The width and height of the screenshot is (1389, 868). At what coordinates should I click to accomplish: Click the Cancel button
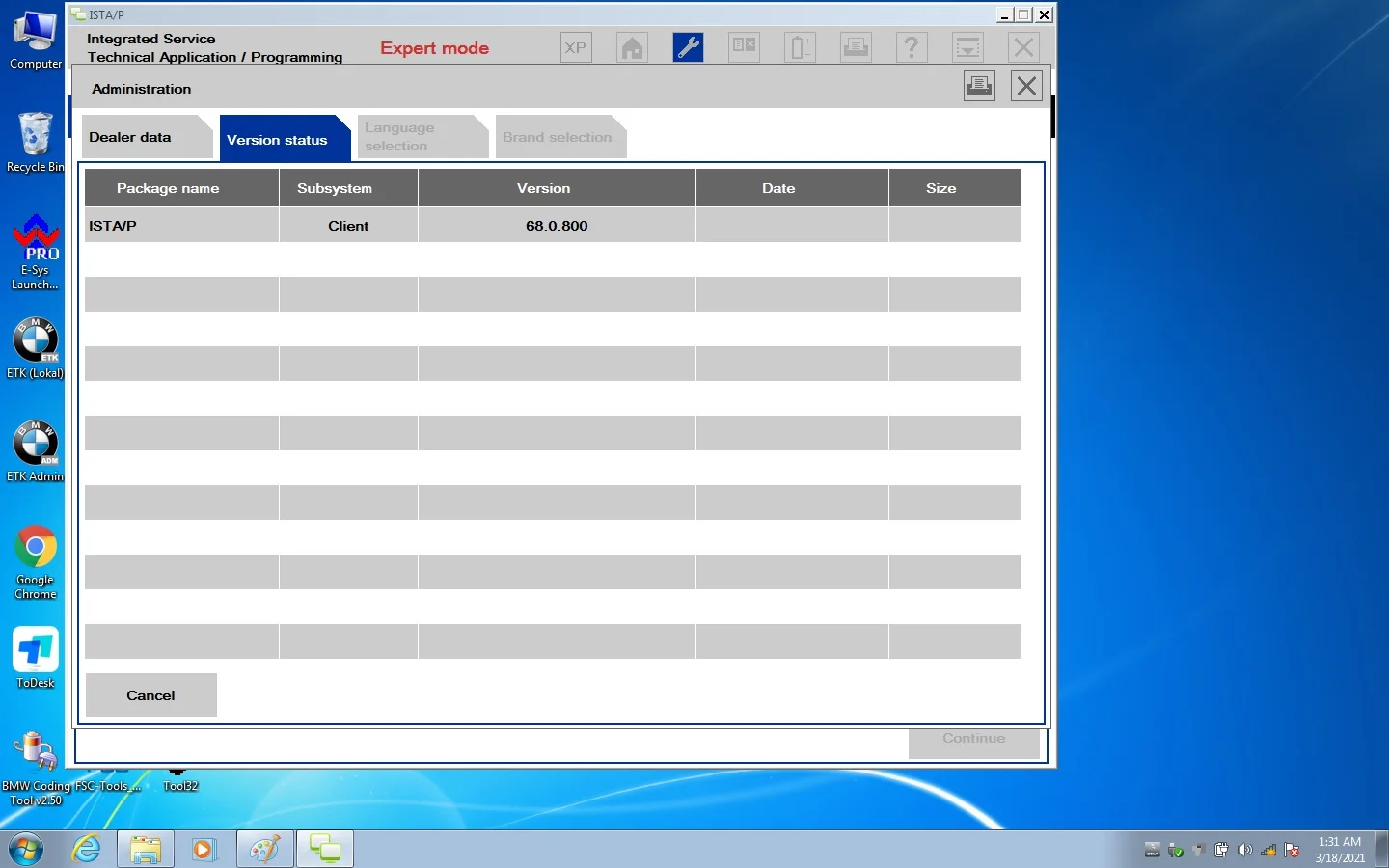pos(151,695)
